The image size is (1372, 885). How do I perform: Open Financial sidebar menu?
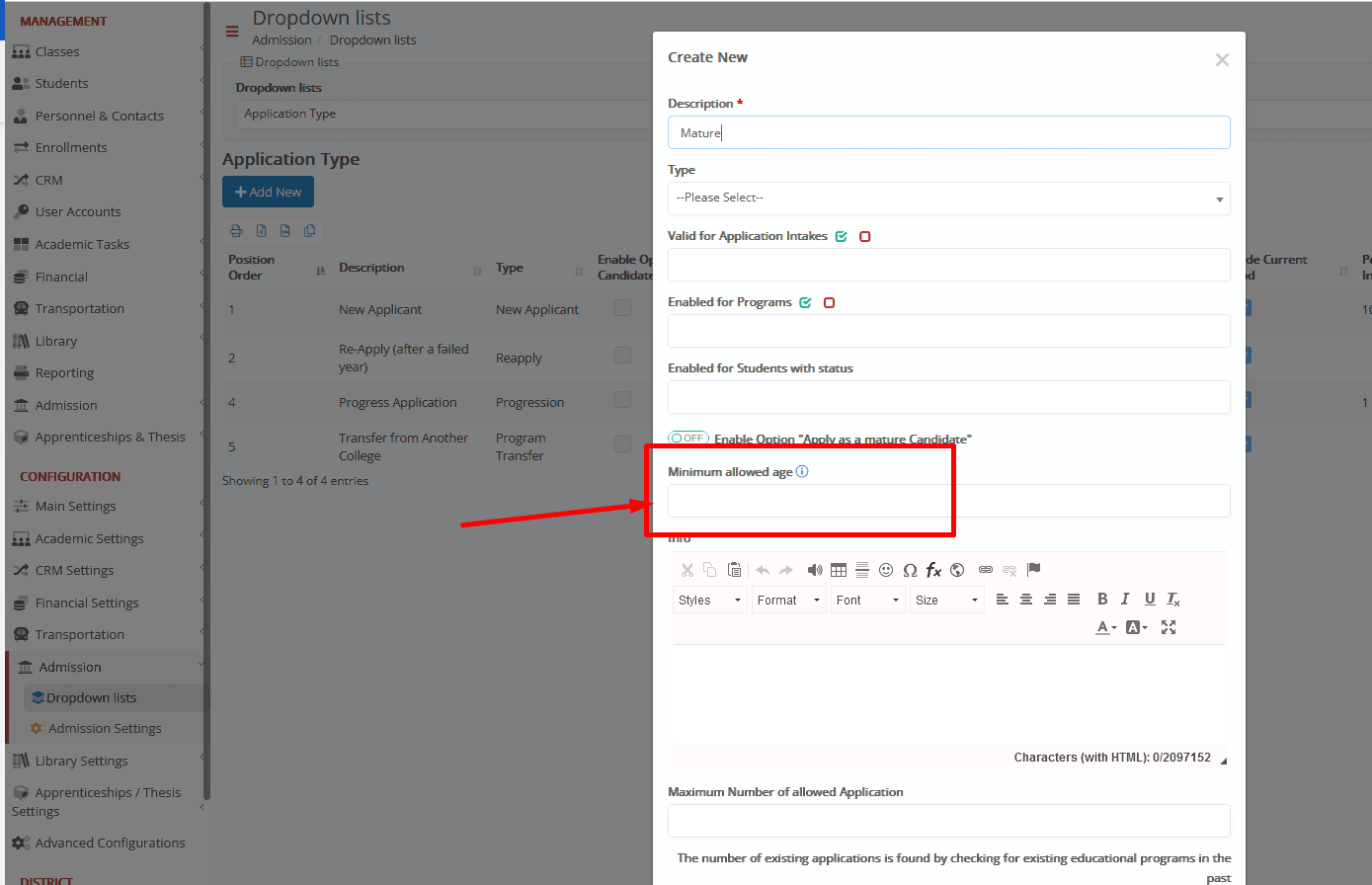[61, 277]
